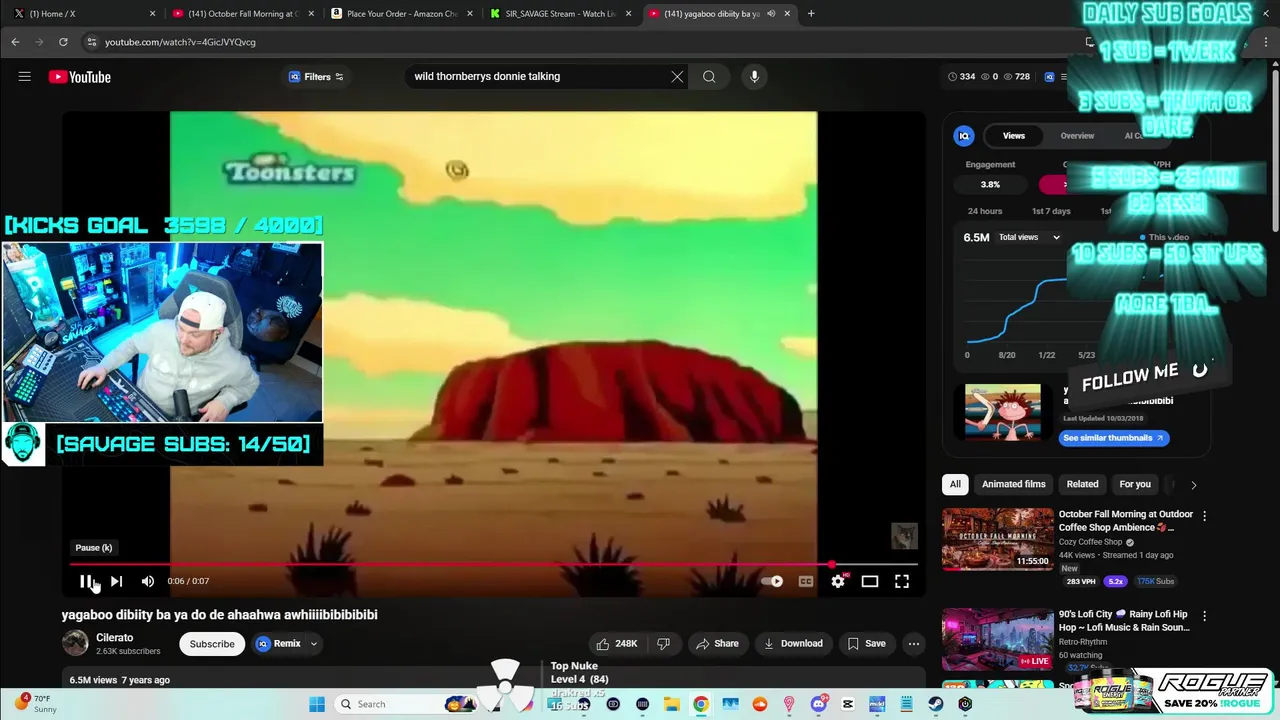Mute the video volume speaker icon
This screenshot has width=1280, height=720.
[x=148, y=581]
